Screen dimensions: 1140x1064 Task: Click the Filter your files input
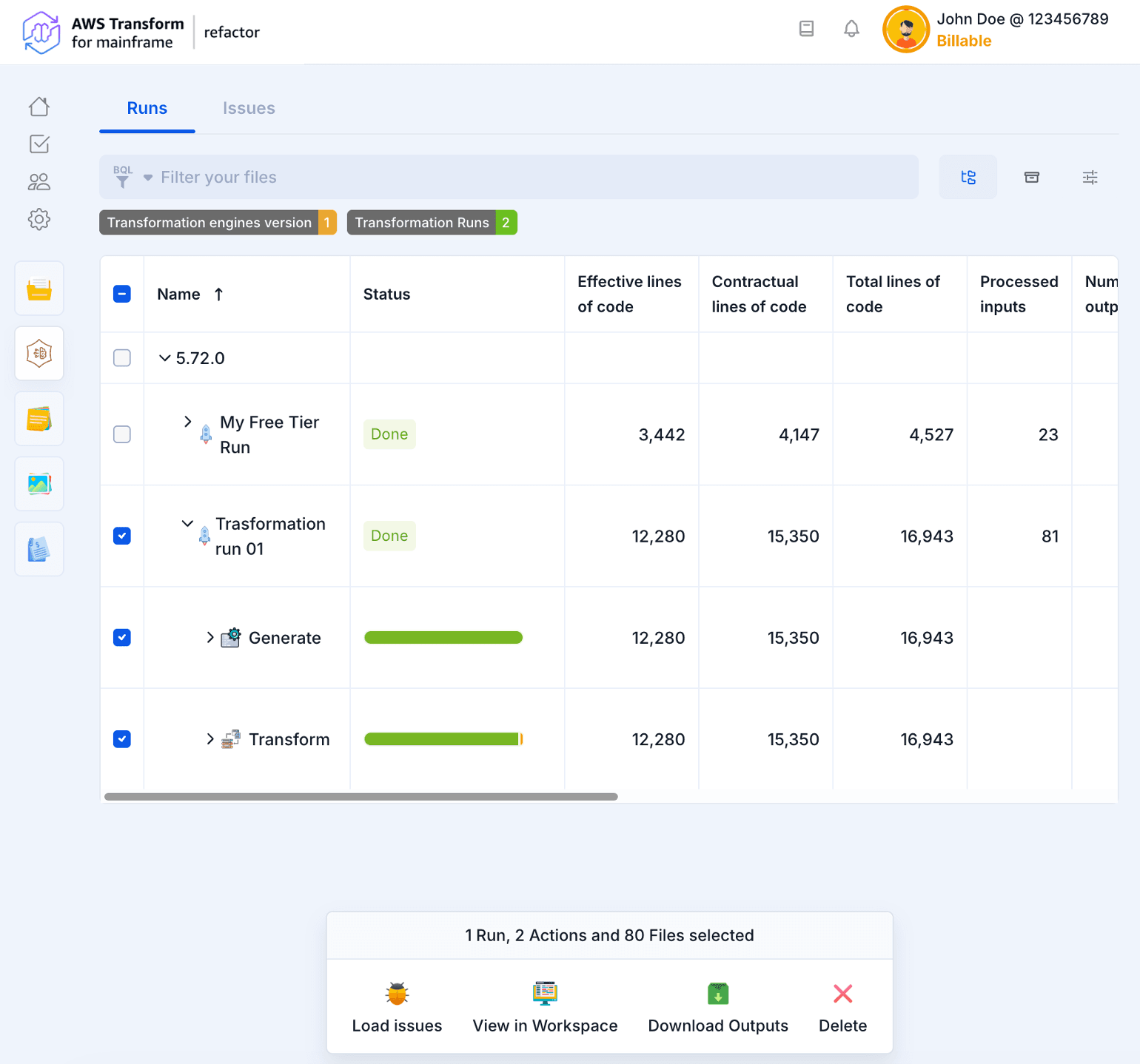(x=518, y=178)
